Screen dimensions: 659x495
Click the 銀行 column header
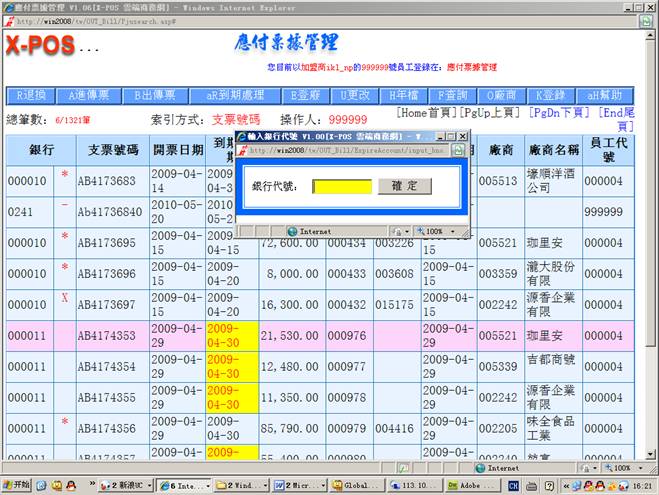42,149
